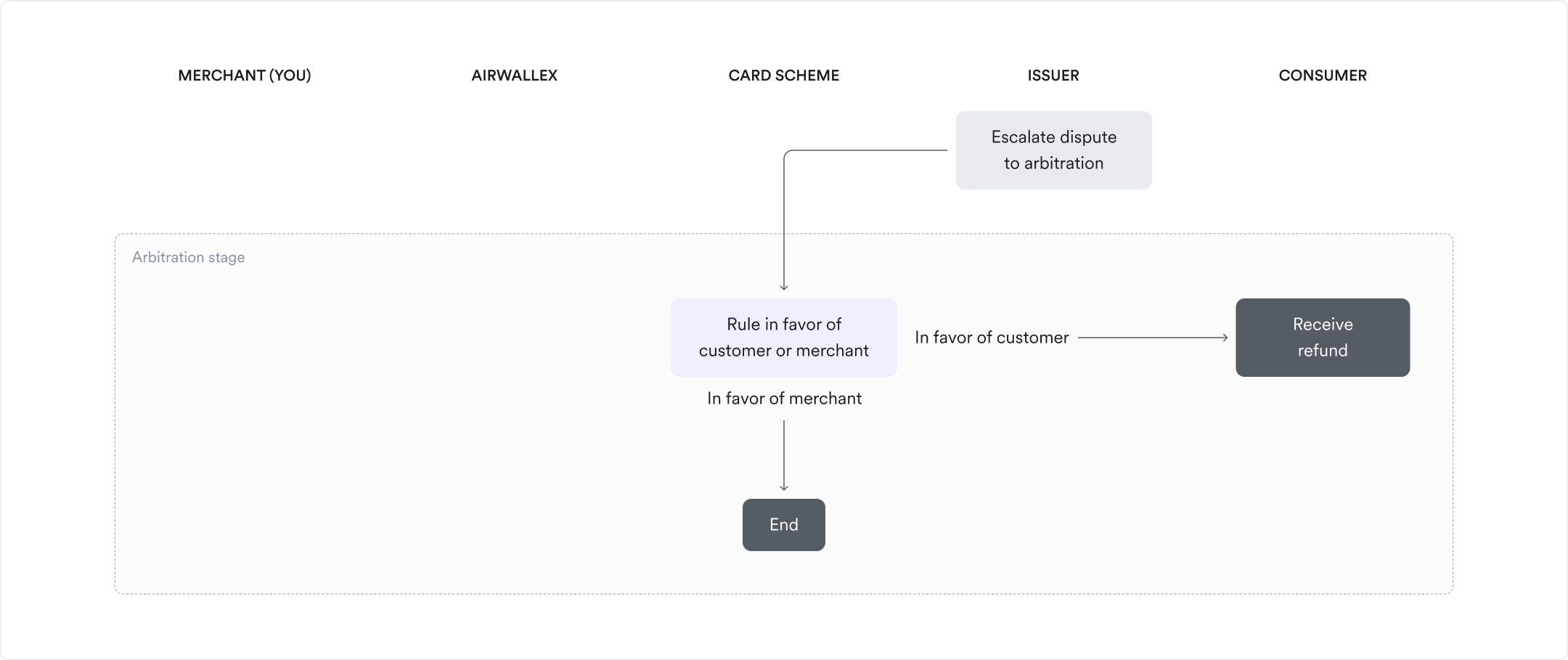This screenshot has height=660, width=1568.
Task: Click the AIRWALLEX column header
Action: pos(514,75)
